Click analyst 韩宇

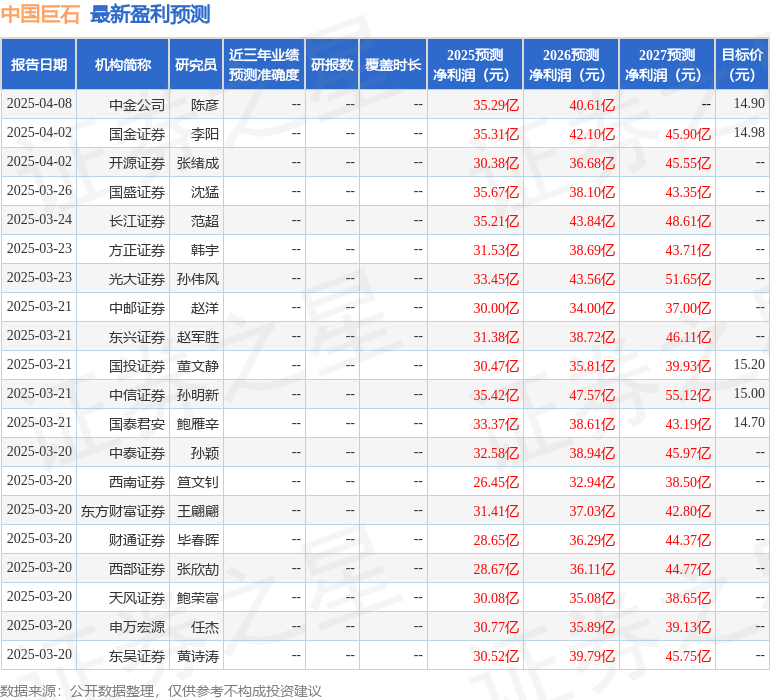point(205,250)
